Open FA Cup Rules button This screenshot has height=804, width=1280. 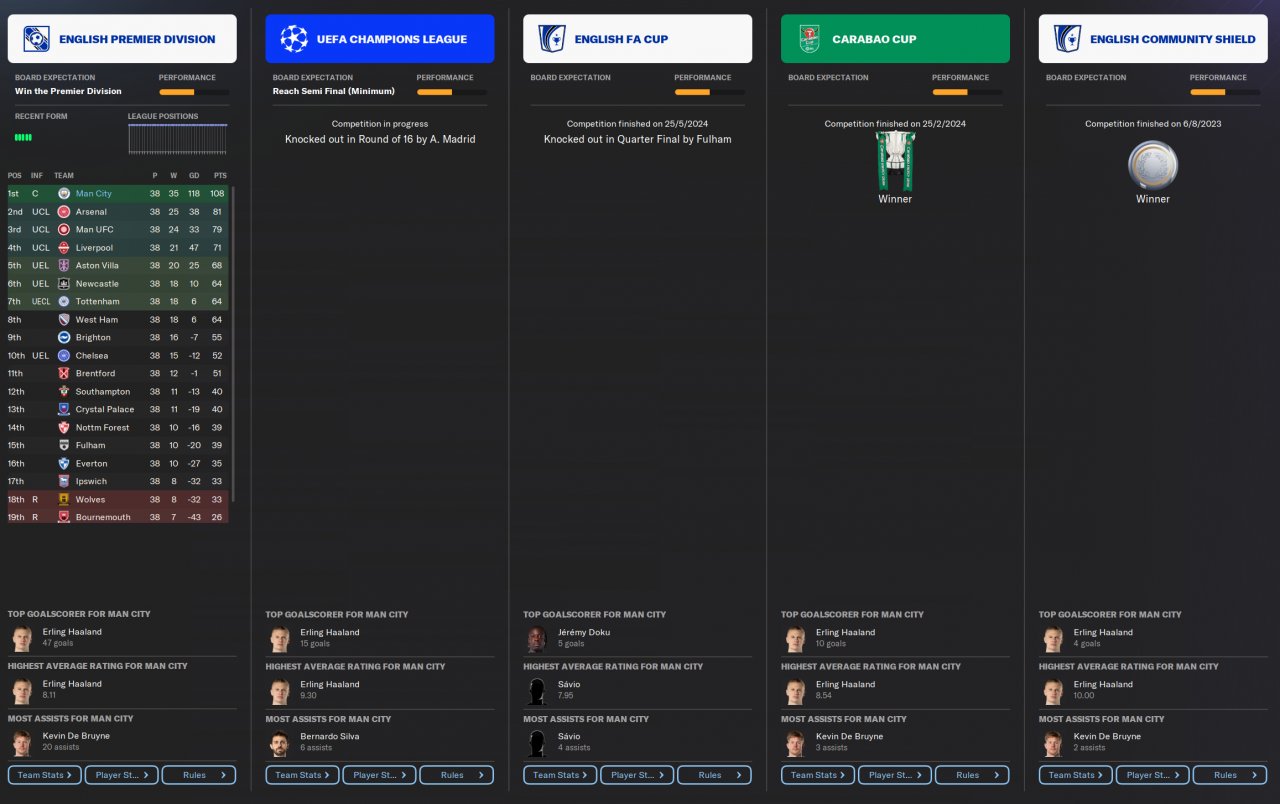point(715,775)
